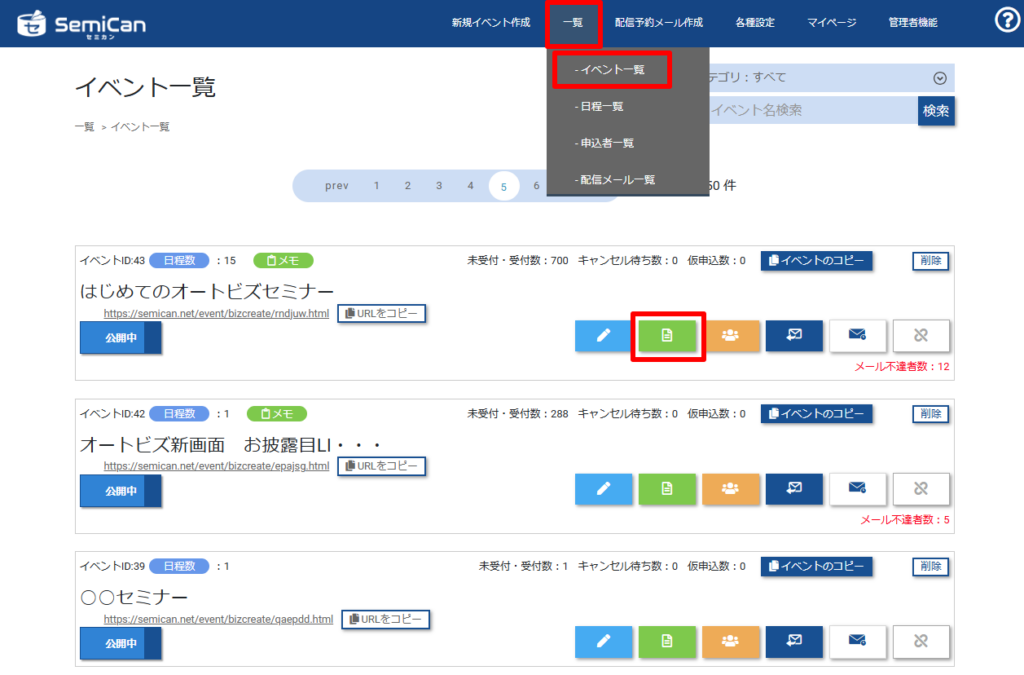Edit event ID 42 with pencil icon

tap(603, 489)
